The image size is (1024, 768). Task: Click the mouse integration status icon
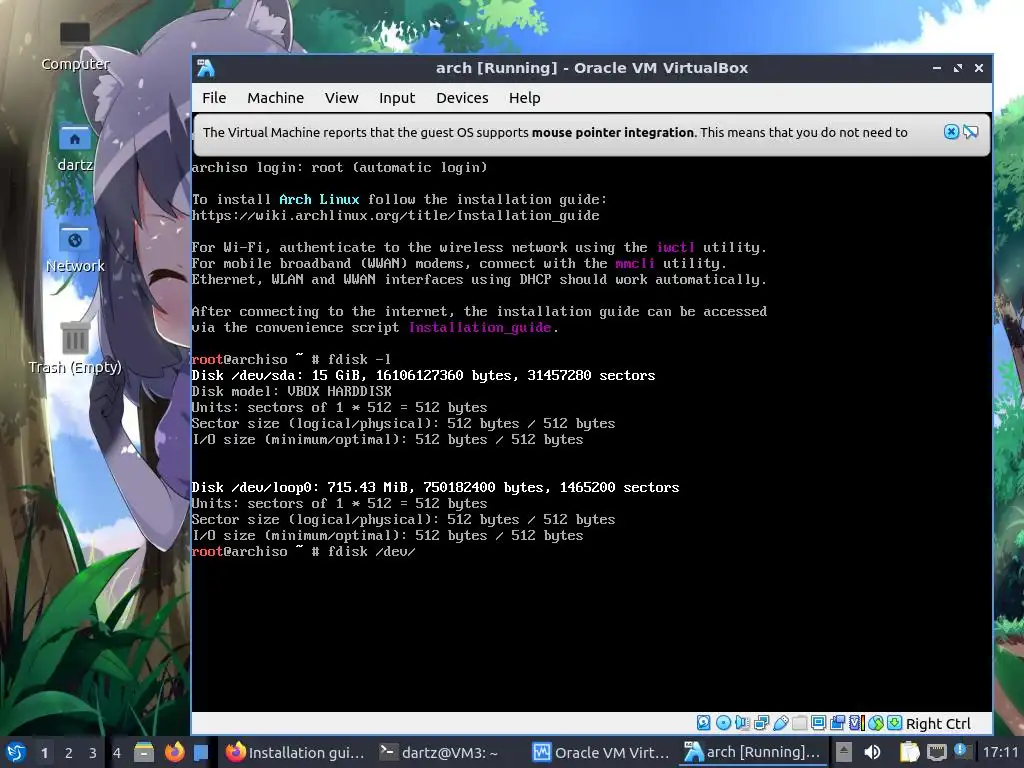[x=876, y=722]
